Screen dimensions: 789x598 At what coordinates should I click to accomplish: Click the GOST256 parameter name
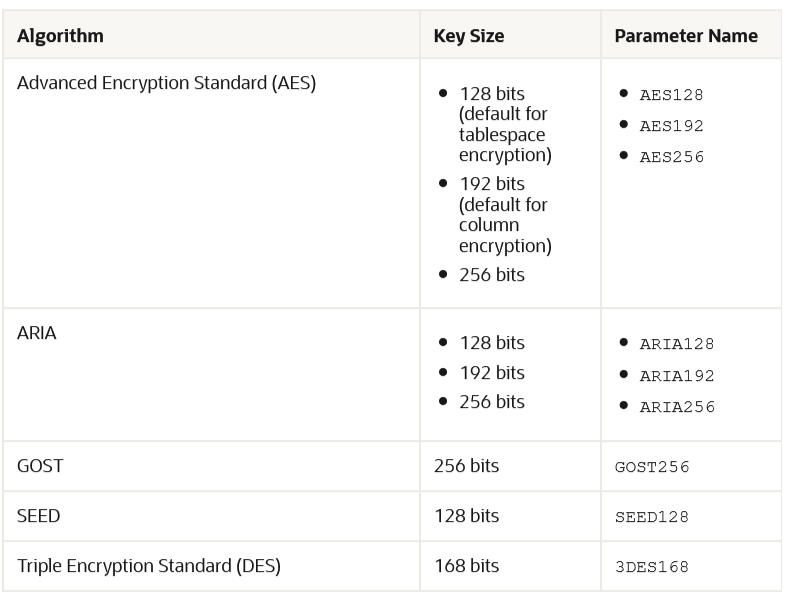[652, 467]
